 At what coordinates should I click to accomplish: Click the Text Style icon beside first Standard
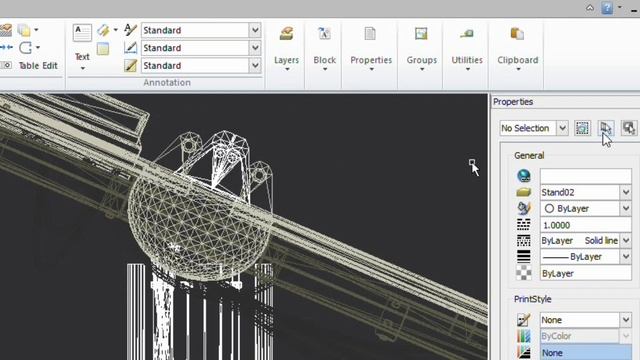(130, 30)
